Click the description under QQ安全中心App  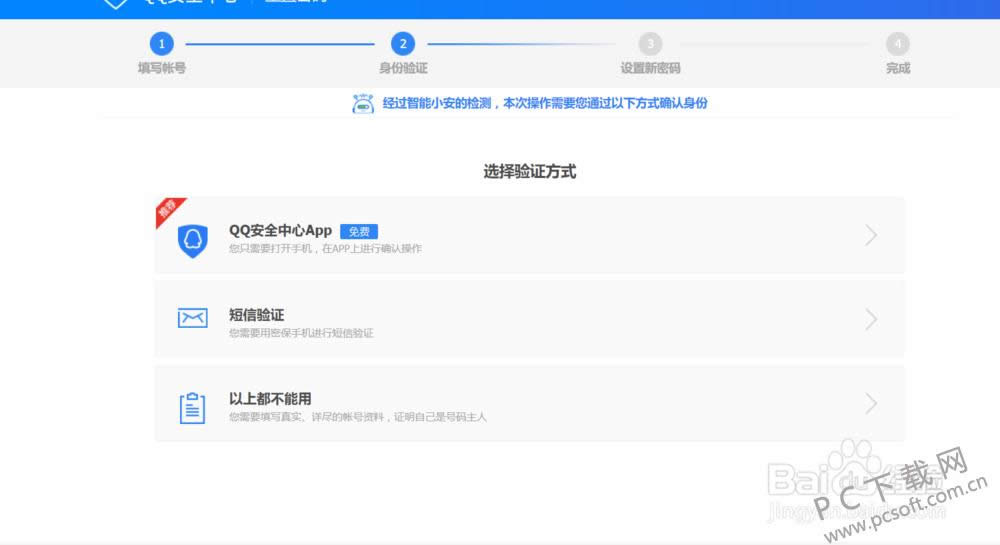coord(325,249)
